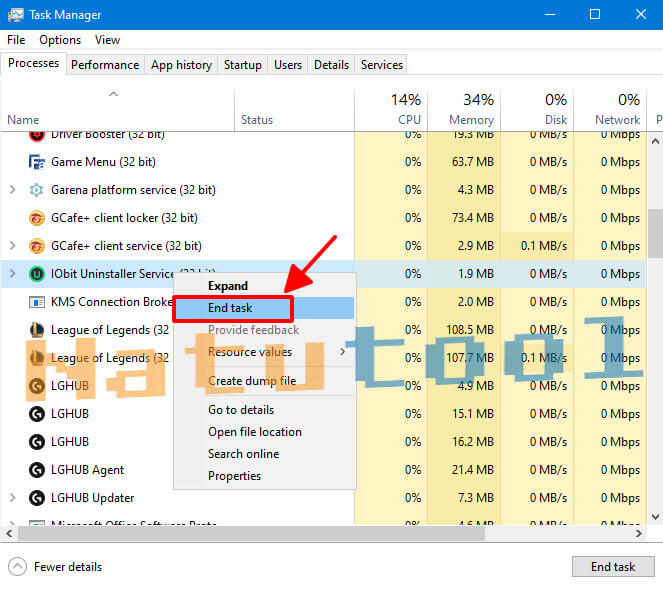Click the Task Manager title bar icon
Screen dimensions: 663x589
[x=16, y=15]
